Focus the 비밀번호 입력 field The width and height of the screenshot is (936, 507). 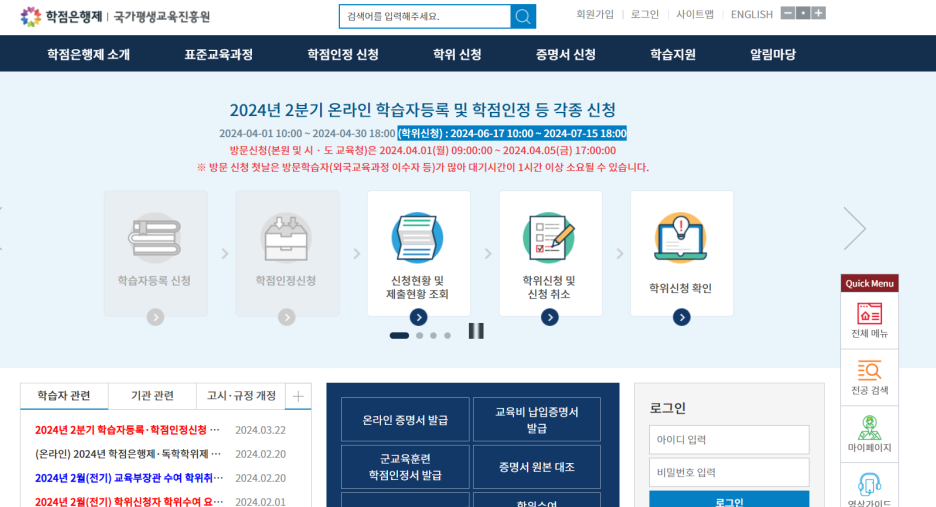tap(729, 472)
